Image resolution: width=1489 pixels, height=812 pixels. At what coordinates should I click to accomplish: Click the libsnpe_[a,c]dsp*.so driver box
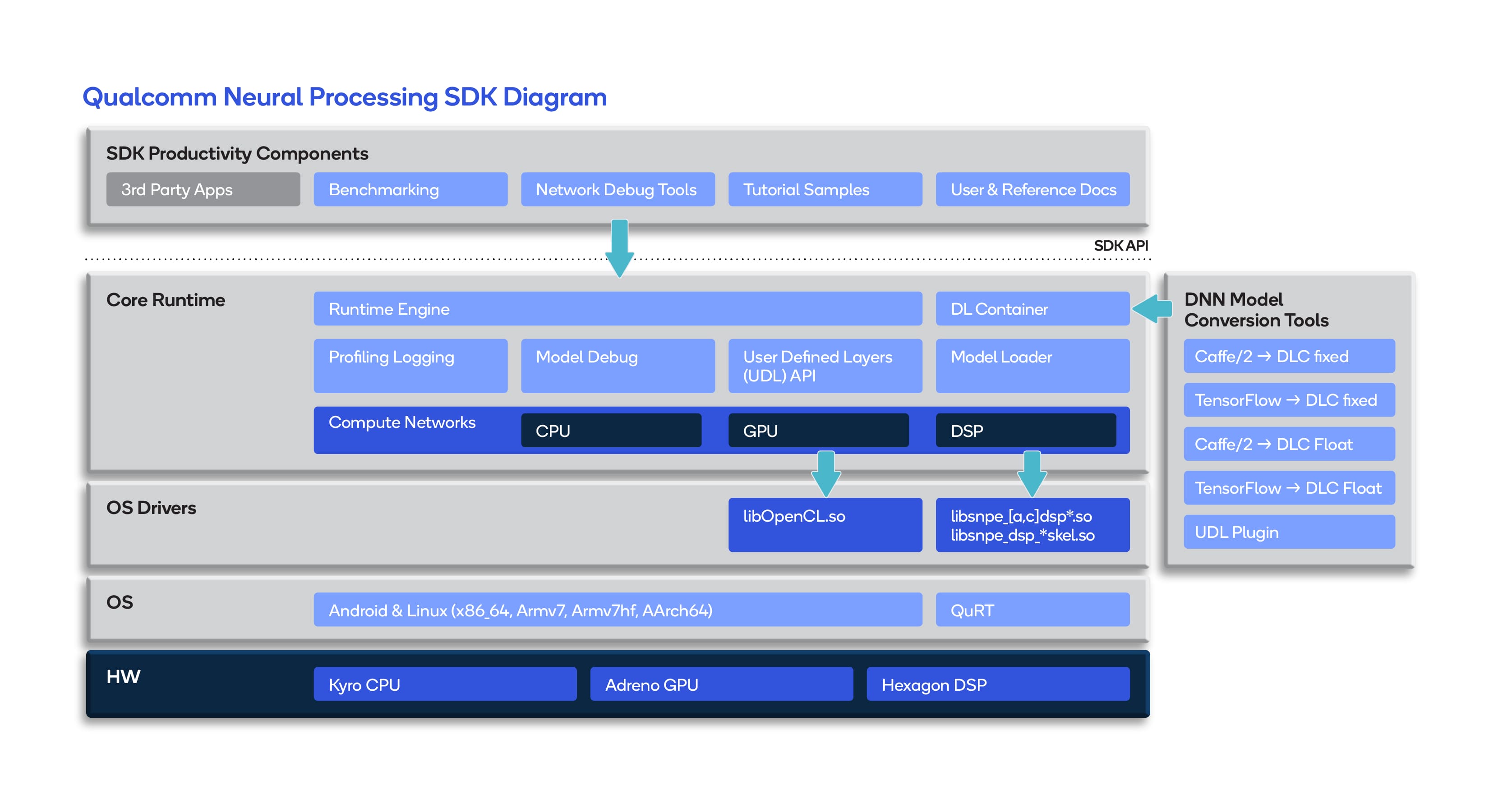tap(1033, 525)
